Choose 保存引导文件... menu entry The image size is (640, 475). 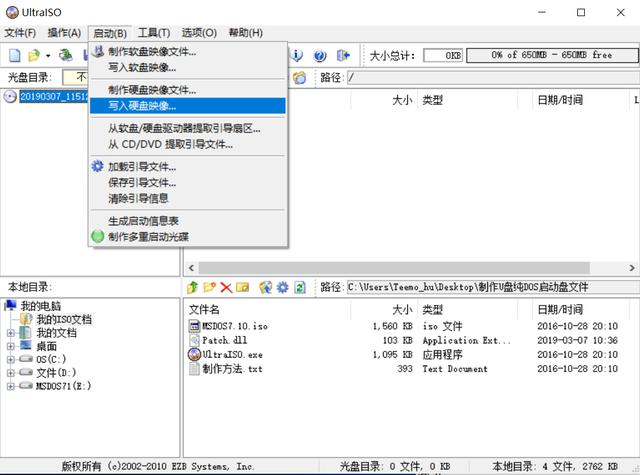(188, 182)
